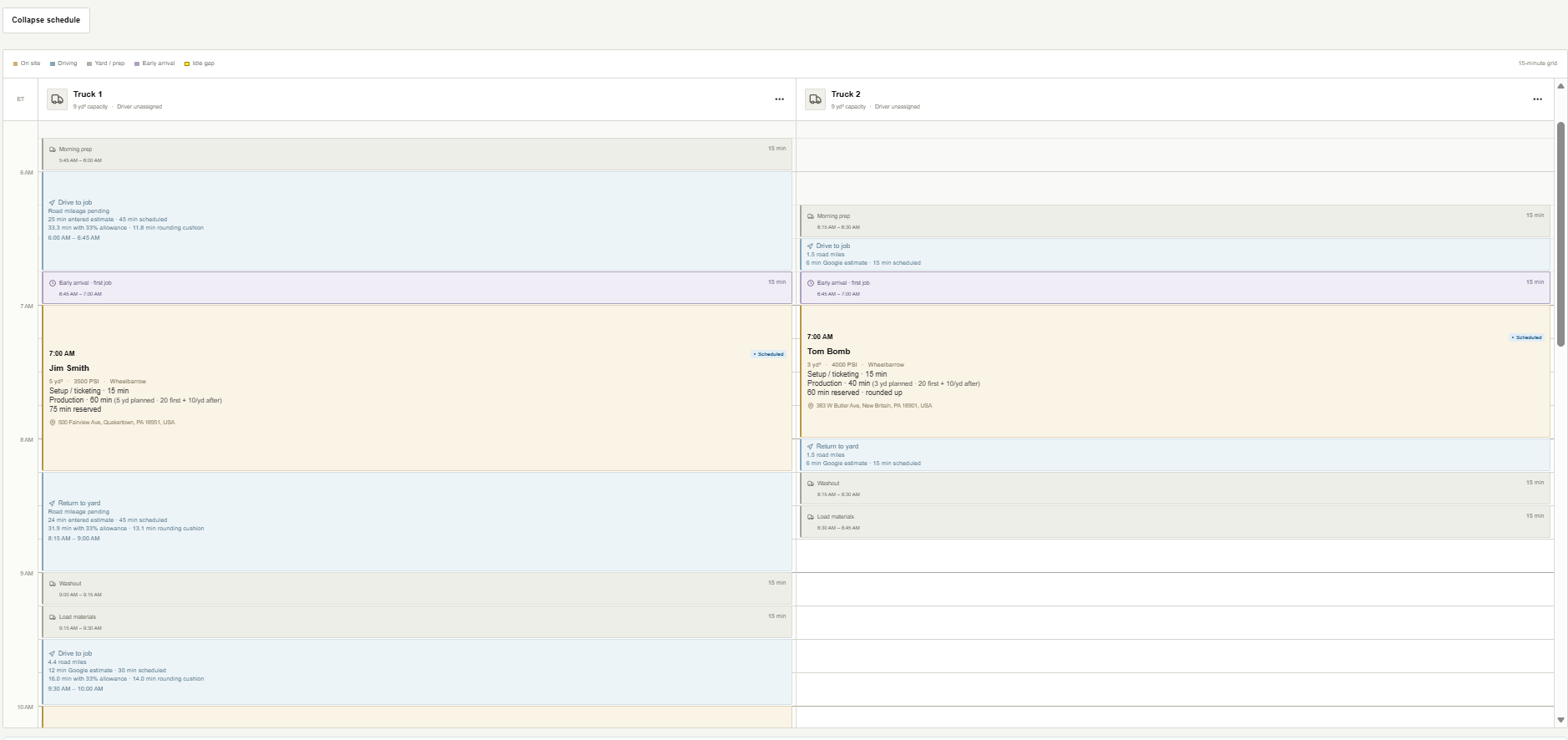Click Truck 1 Load materials icon
1568x740 pixels.
coord(53,617)
